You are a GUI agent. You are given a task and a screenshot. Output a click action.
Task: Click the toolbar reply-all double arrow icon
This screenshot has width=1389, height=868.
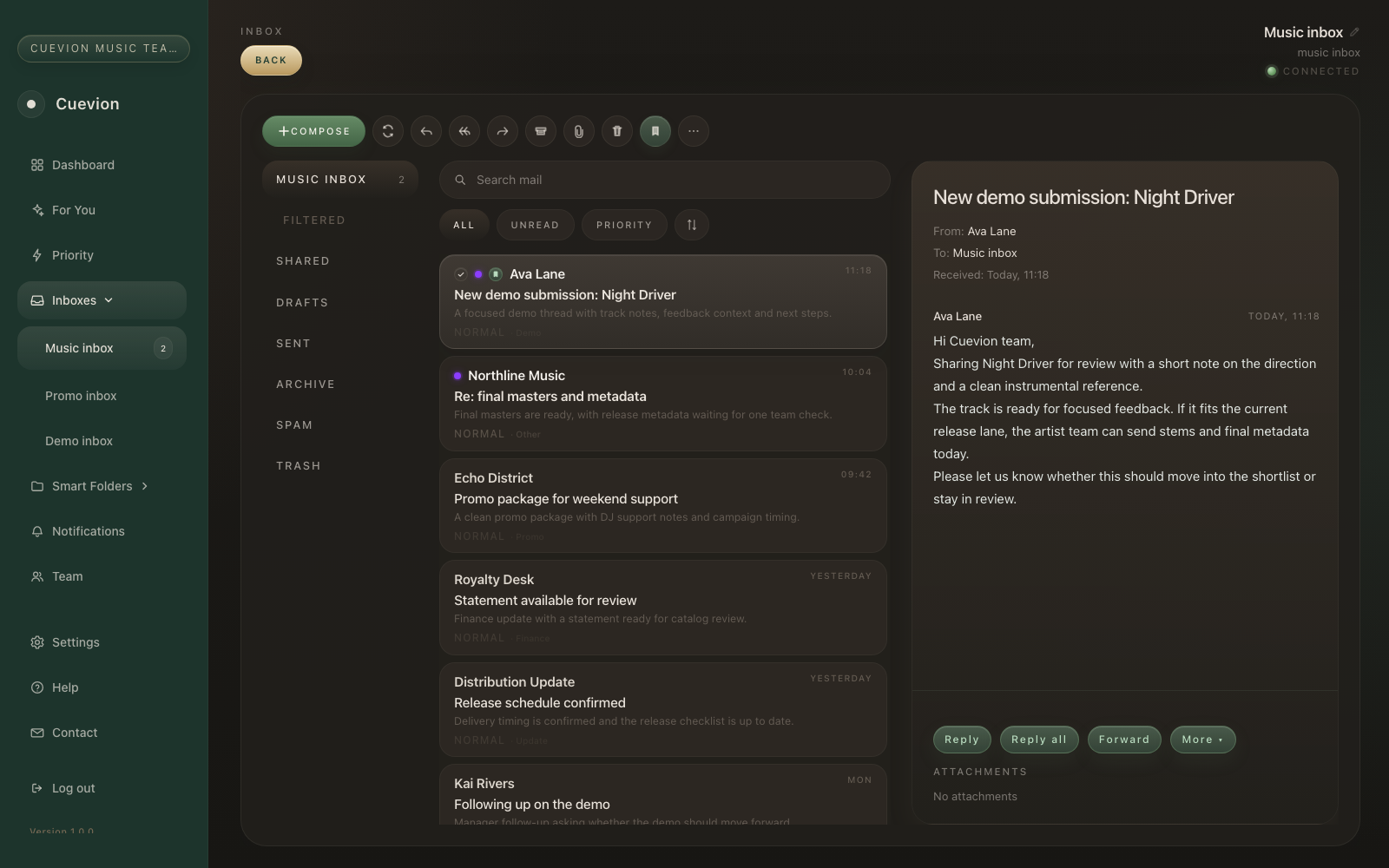(464, 131)
